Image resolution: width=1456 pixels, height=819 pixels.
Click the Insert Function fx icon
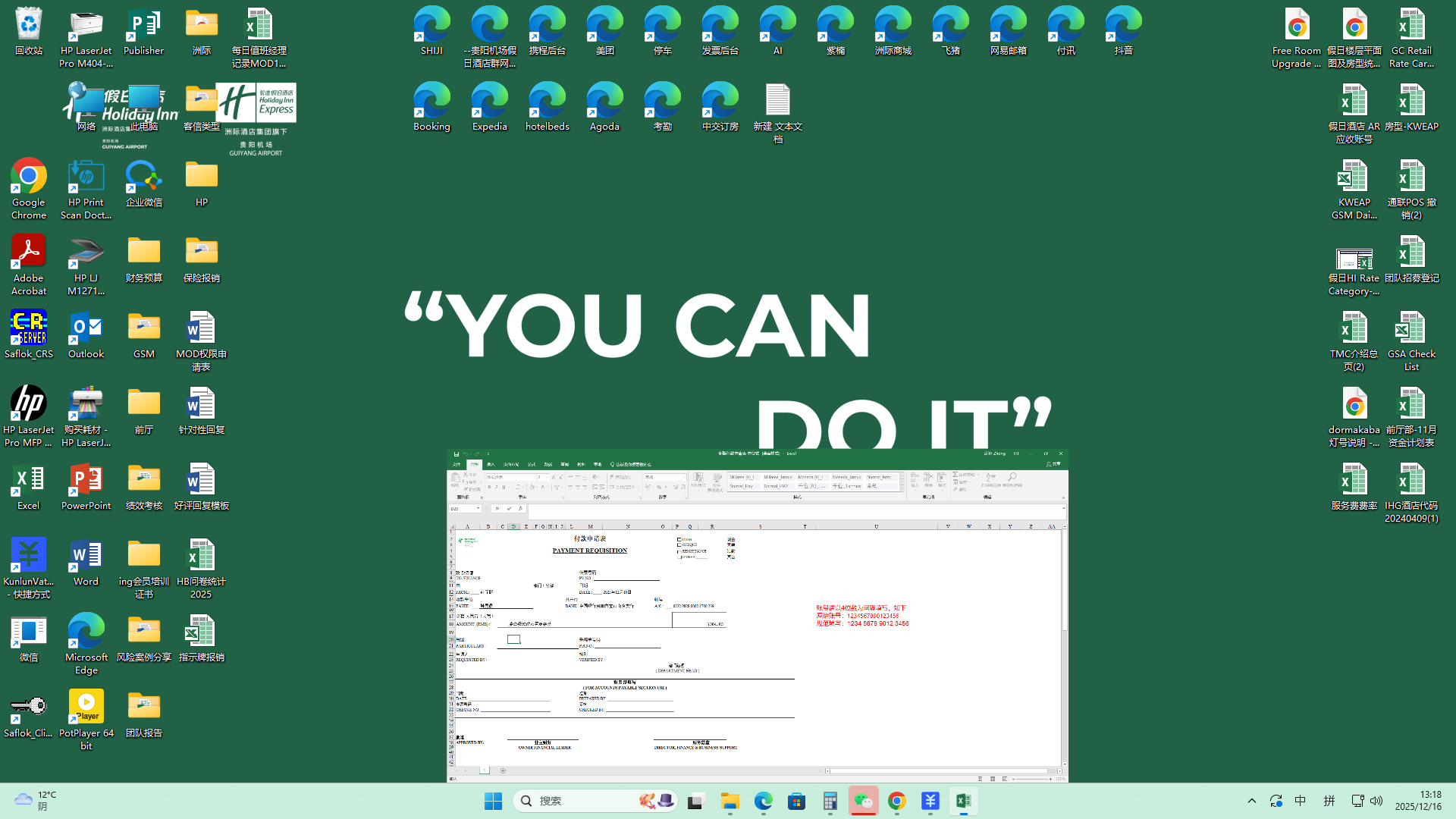click(520, 509)
